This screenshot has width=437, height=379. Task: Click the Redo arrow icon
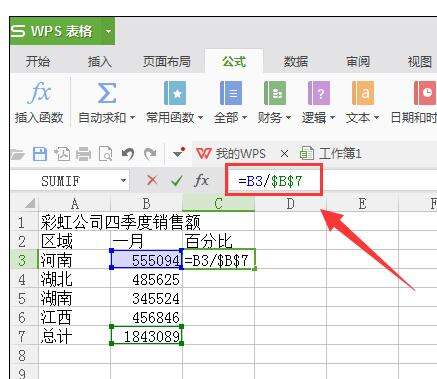[x=150, y=154]
